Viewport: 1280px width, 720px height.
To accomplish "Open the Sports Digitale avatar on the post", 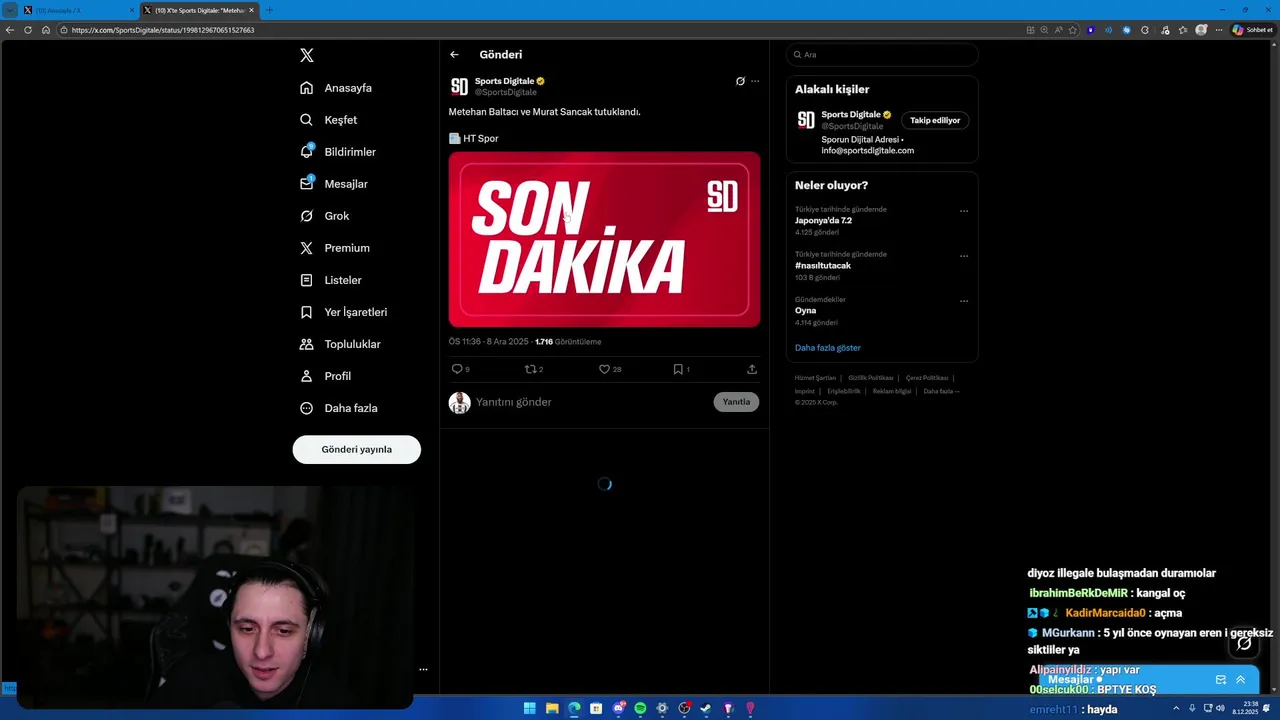I will (x=459, y=87).
